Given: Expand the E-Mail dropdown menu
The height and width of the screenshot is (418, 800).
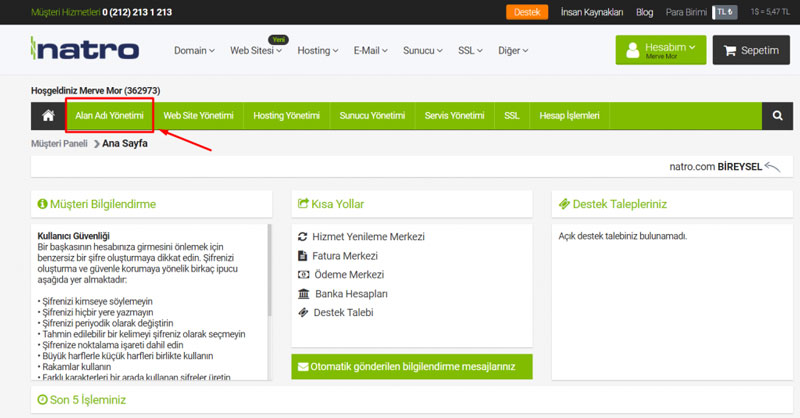Looking at the screenshot, I should [370, 51].
